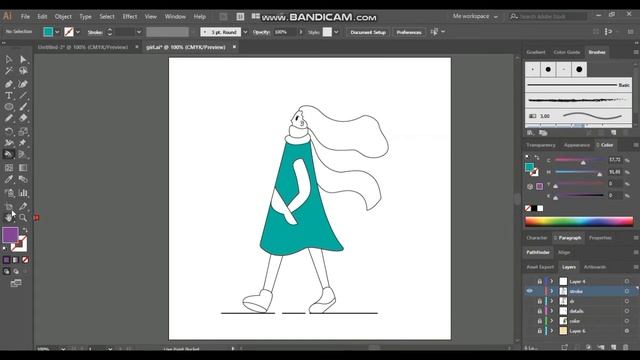Click delete selection trash icon in Layers panel

(x=625, y=347)
